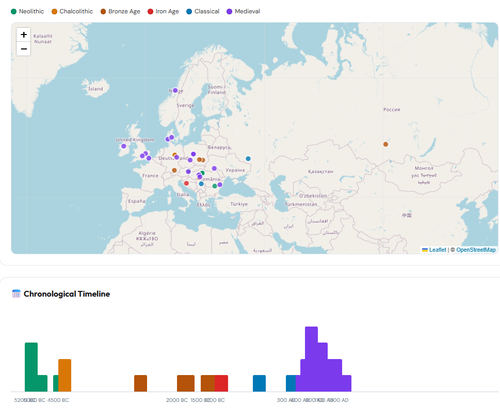Click the 4500 BC axis label

click(58, 400)
